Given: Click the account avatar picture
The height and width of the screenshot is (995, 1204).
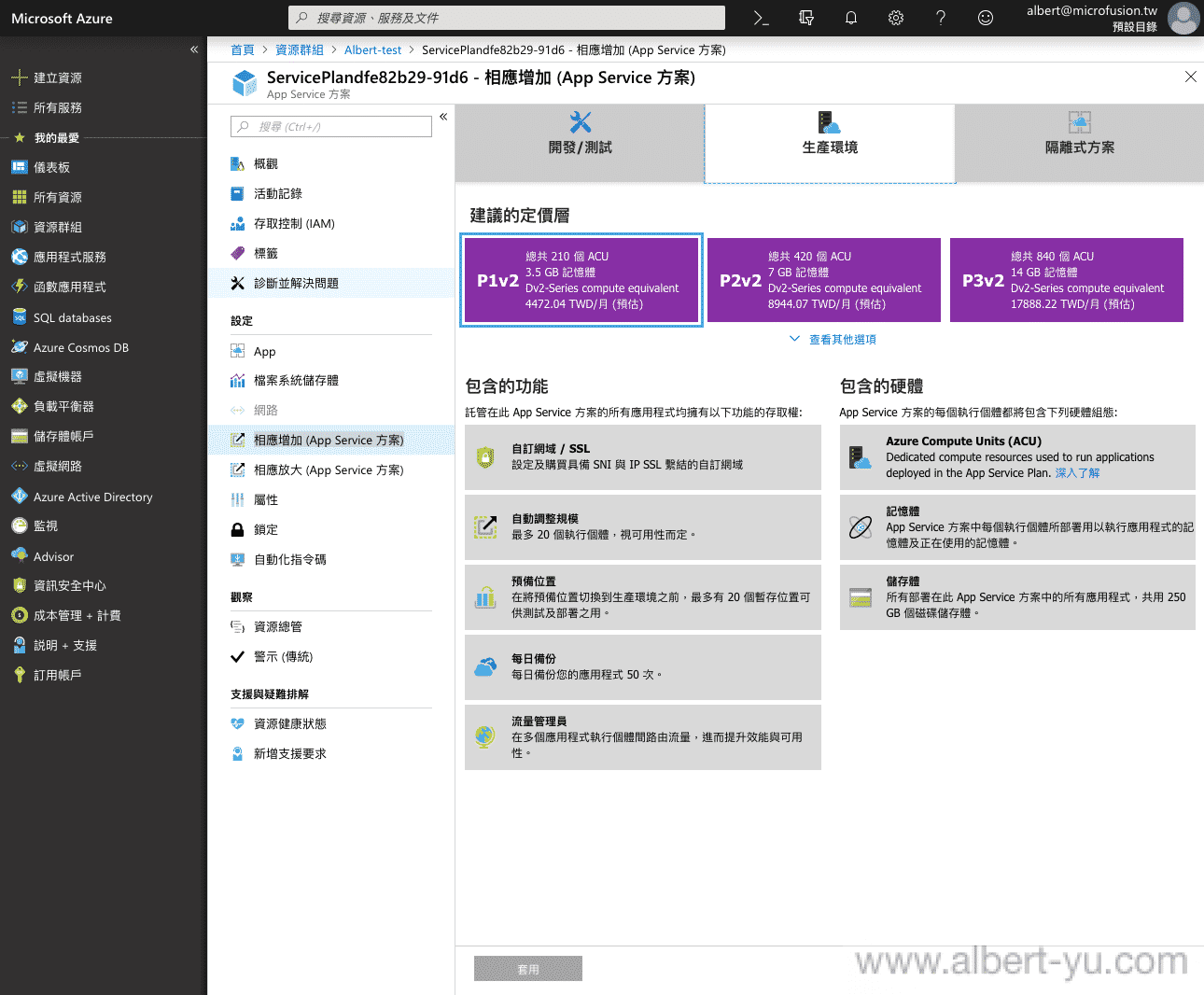Looking at the screenshot, I should [1183, 18].
